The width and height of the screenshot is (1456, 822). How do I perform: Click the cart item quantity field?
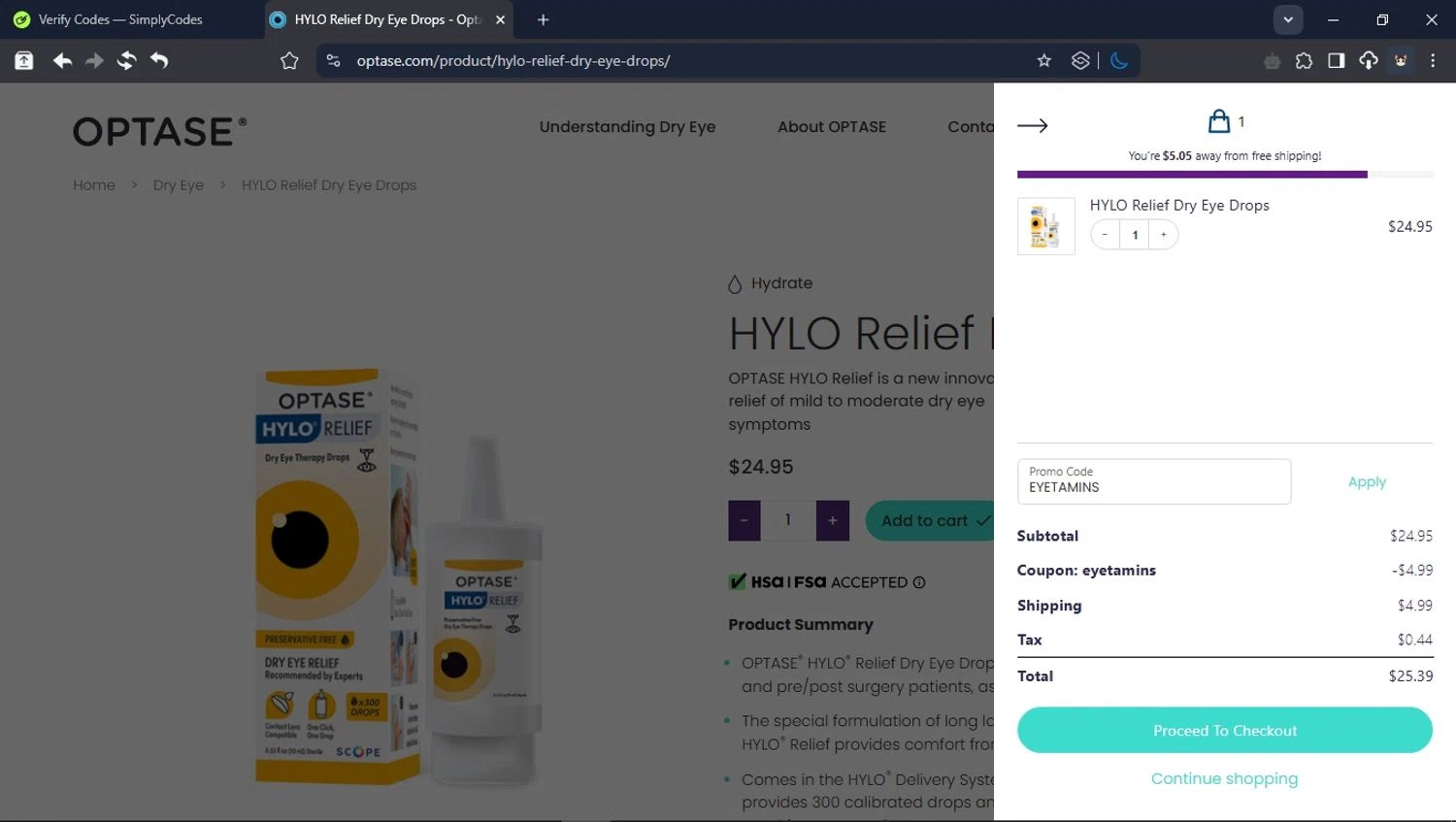coord(1135,235)
